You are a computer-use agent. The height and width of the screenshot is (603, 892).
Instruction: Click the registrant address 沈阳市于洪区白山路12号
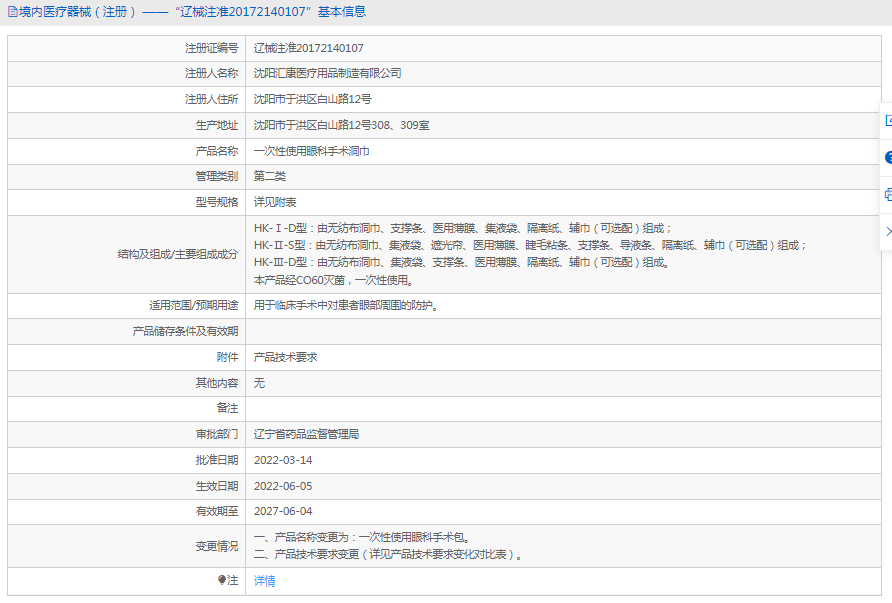point(312,100)
